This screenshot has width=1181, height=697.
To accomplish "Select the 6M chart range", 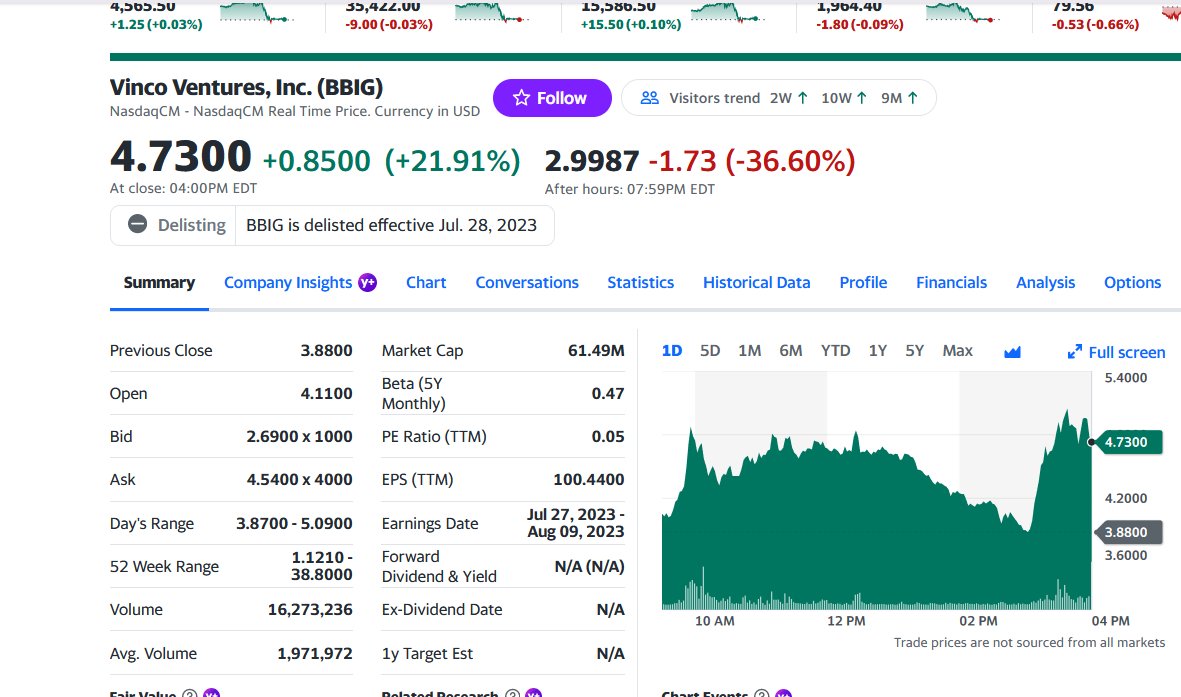I will [790, 350].
